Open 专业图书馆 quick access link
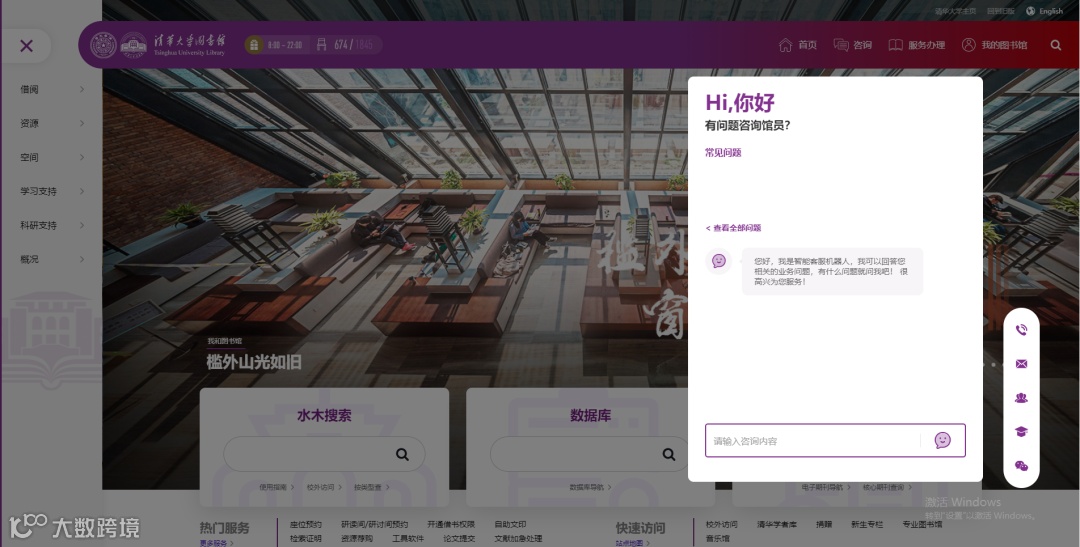Viewport: 1080px width, 547px height. pyautogui.click(x=922, y=524)
